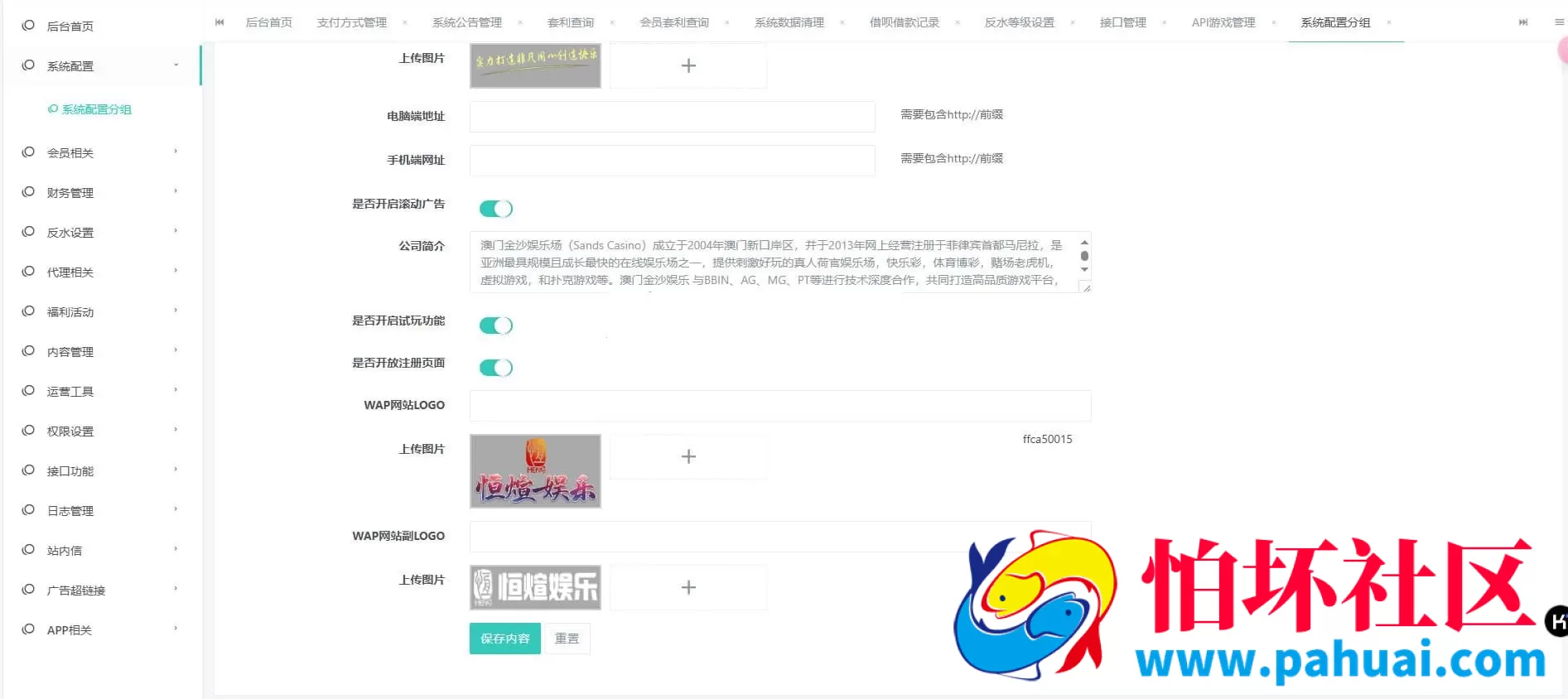Focus the WAP网站LOGO input field
The height and width of the screenshot is (699, 1568).
(780, 406)
